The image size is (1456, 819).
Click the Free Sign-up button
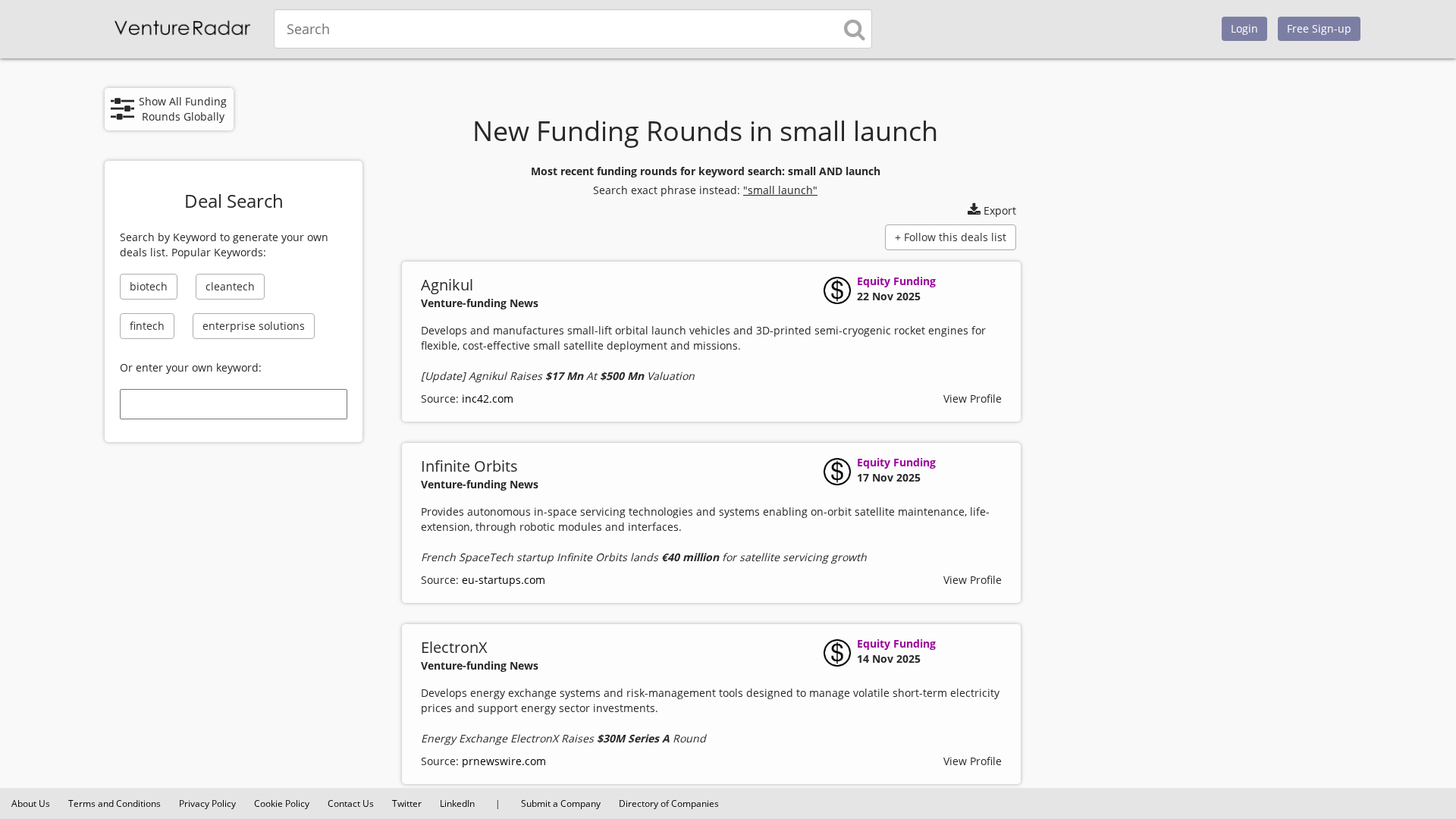(1318, 29)
